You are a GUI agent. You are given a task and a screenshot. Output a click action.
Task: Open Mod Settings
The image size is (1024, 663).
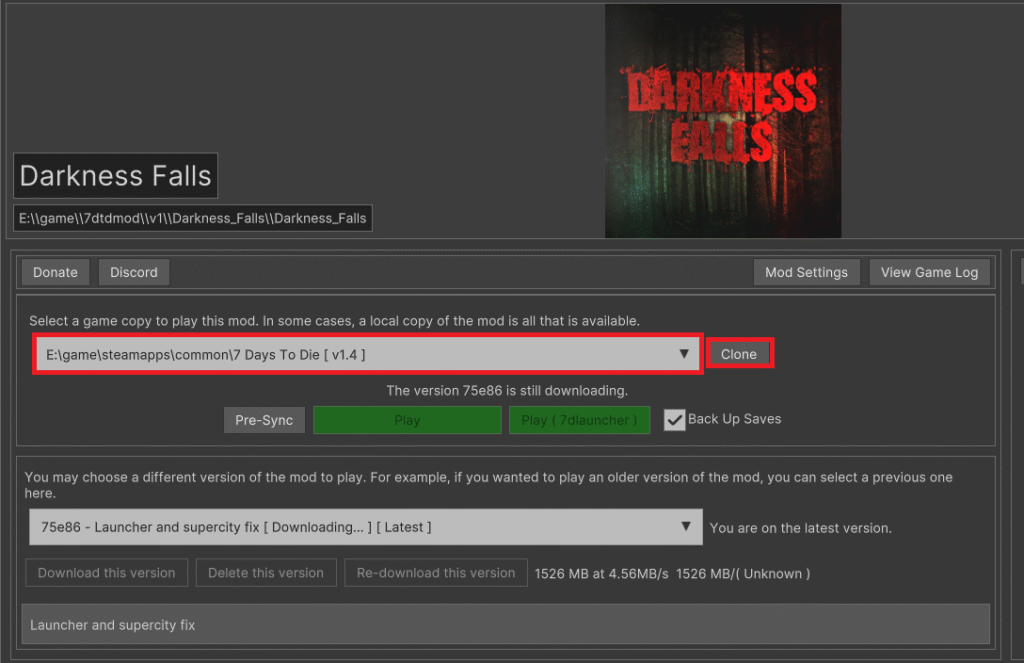click(807, 272)
